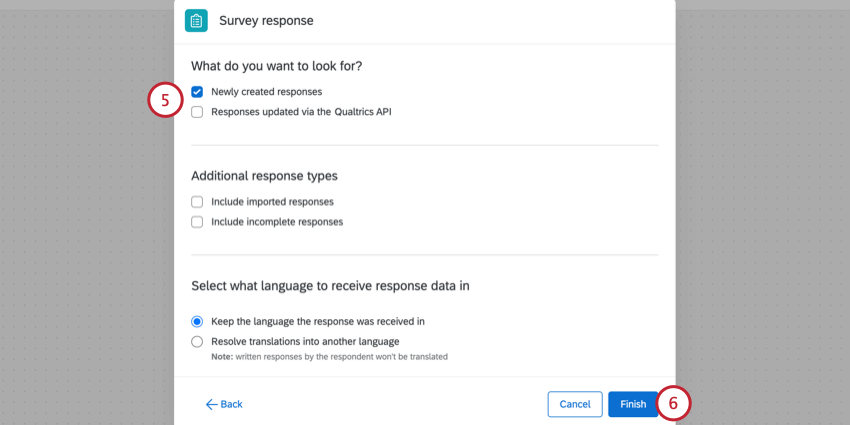Image resolution: width=850 pixels, height=425 pixels.
Task: Check the Include incomplete responses checkbox
Action: click(197, 222)
